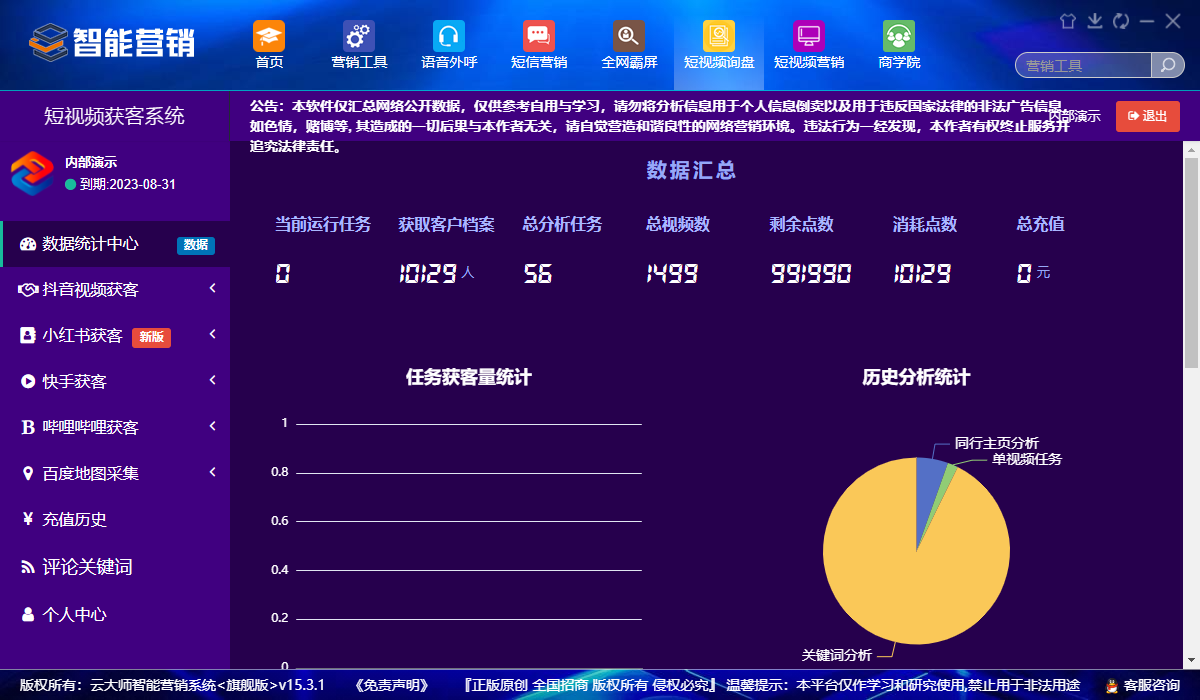Click the 新版 badge beside 小红书获客
The width and height of the screenshot is (1200, 700).
click(x=151, y=337)
